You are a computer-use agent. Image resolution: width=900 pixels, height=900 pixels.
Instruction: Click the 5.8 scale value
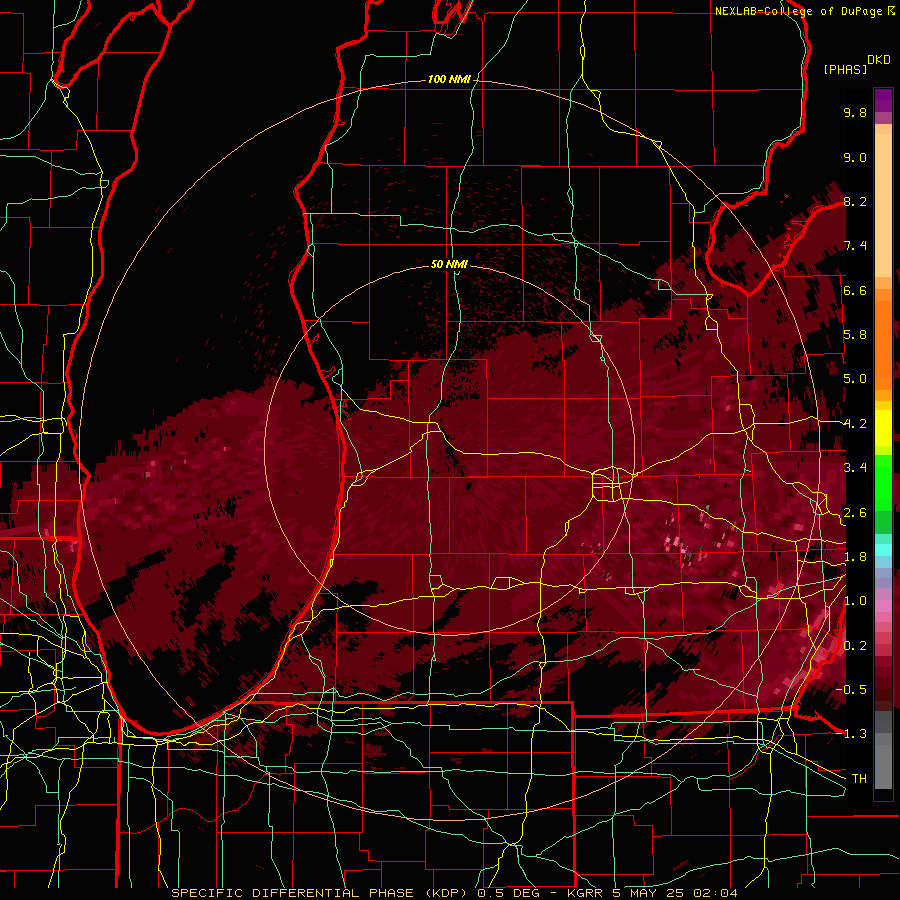[855, 335]
